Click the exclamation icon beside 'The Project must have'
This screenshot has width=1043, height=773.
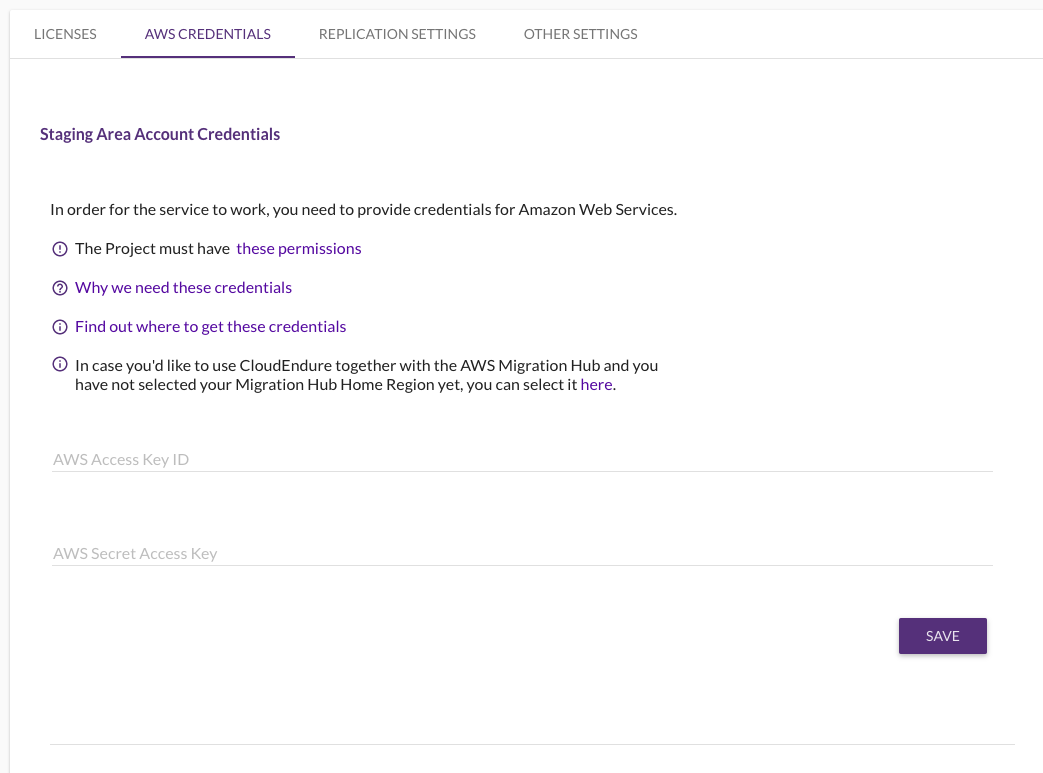[x=60, y=249]
